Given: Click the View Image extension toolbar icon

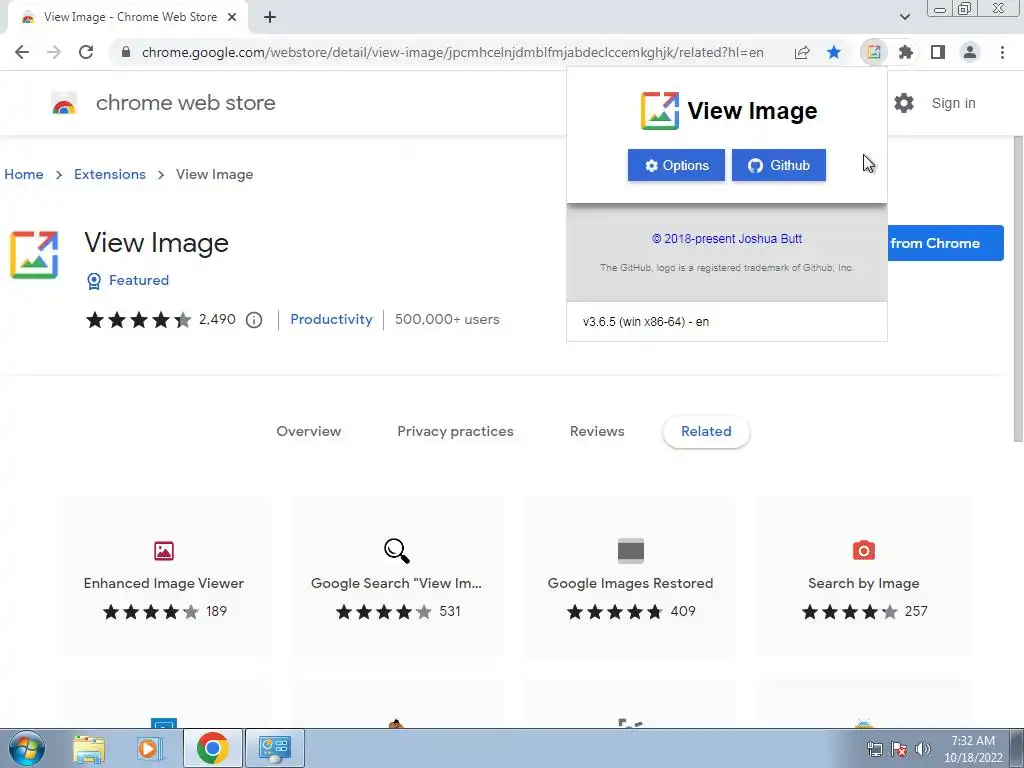Looking at the screenshot, I should (873, 52).
